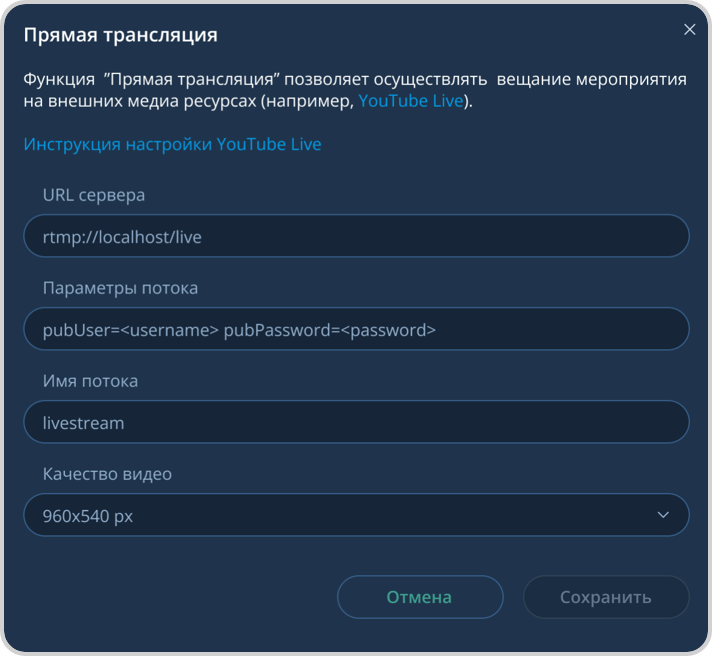Close the Прямая трансляция dialog
Viewport: 712px width, 656px height.
689,30
